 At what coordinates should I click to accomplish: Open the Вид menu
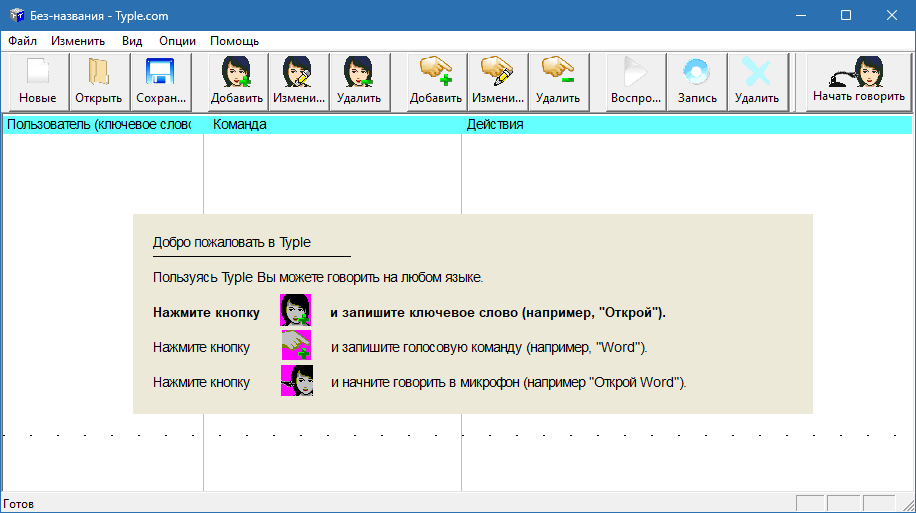tap(132, 41)
